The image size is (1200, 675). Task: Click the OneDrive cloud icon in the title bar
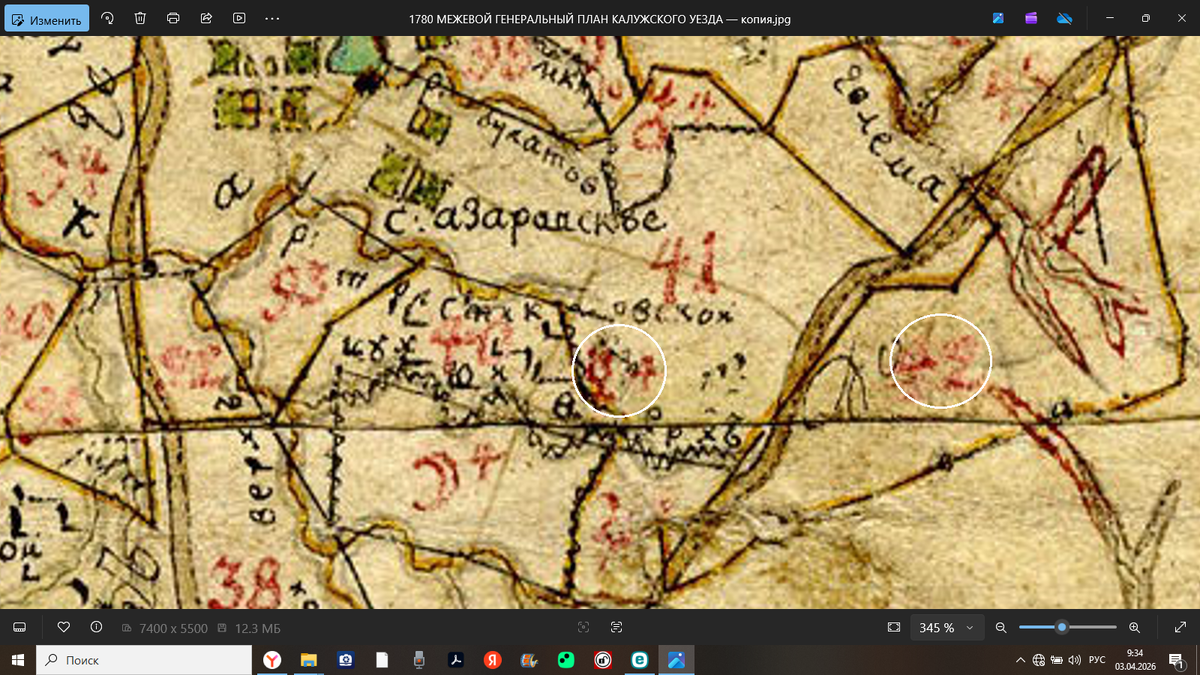click(1064, 18)
